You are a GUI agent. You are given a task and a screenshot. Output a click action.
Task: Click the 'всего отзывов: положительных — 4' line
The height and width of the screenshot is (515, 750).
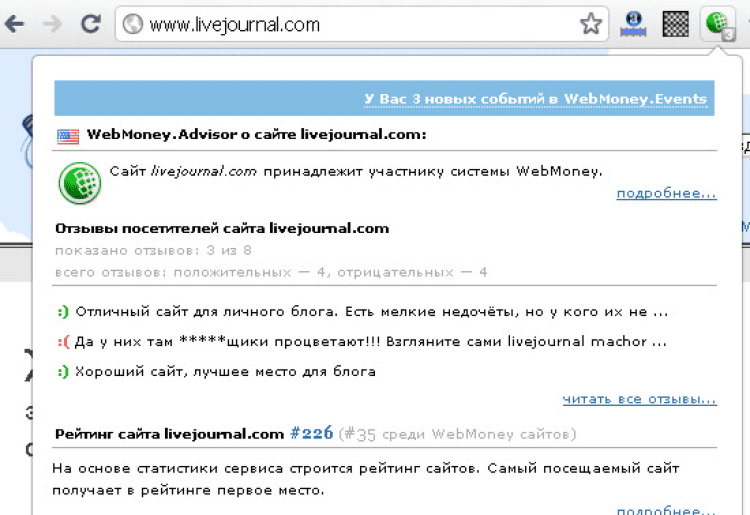(x=271, y=273)
